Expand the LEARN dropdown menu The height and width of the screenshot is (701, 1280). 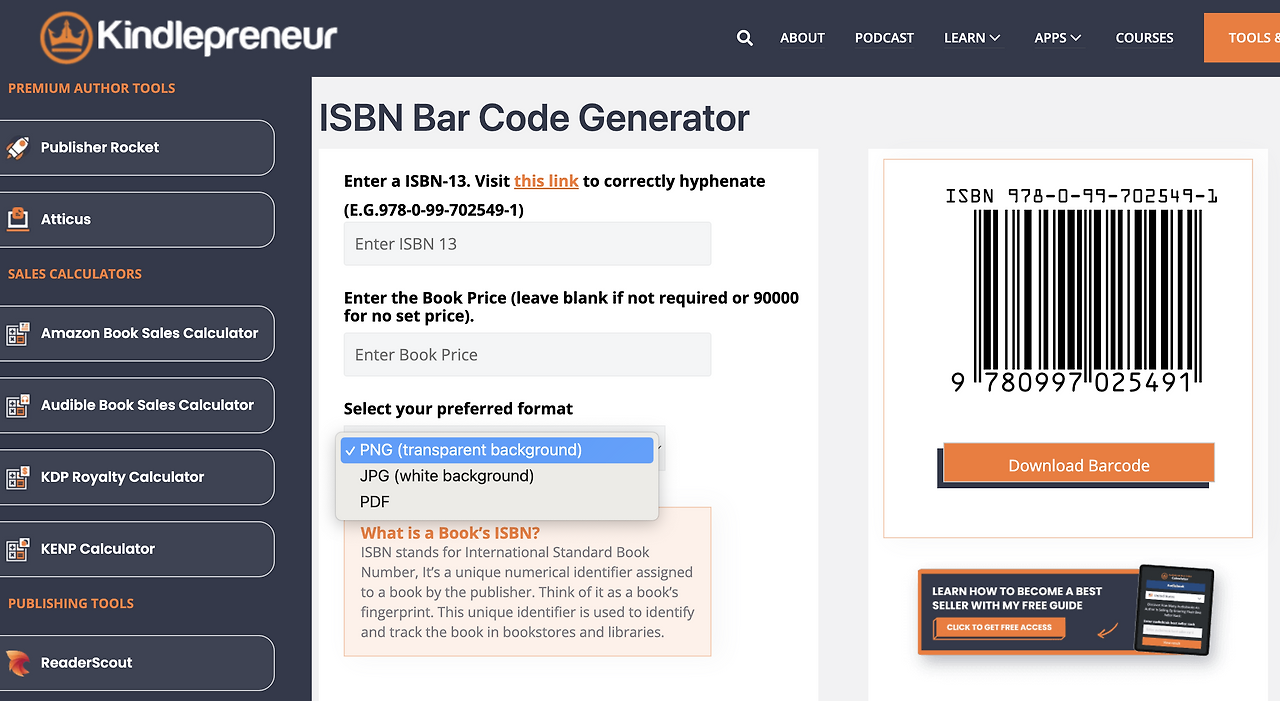click(972, 38)
